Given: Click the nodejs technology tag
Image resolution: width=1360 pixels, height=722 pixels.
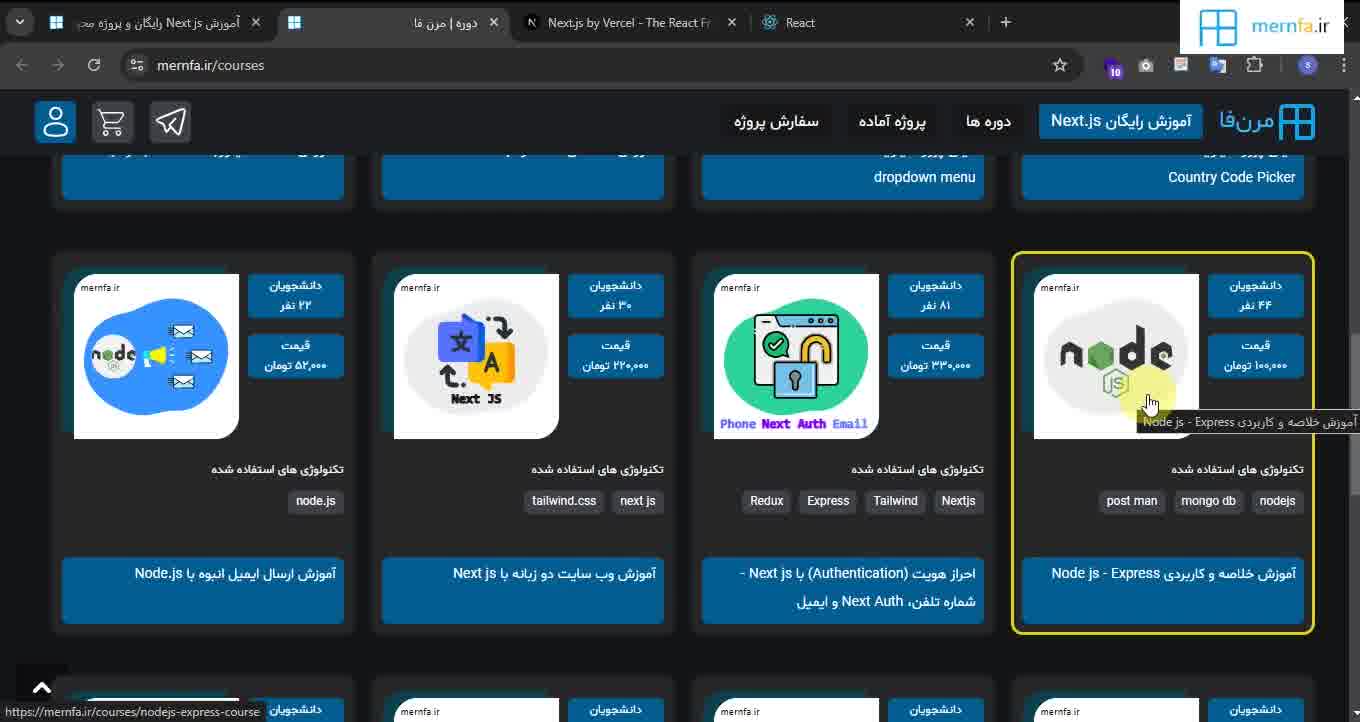Looking at the screenshot, I should click(1277, 501).
